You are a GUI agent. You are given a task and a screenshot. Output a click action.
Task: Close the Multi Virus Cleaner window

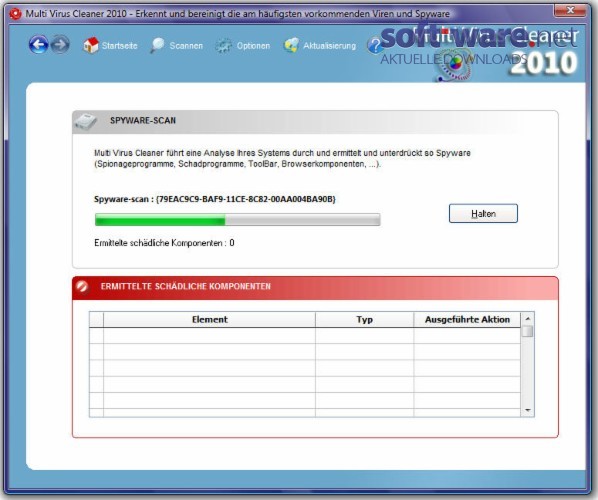(x=570, y=10)
